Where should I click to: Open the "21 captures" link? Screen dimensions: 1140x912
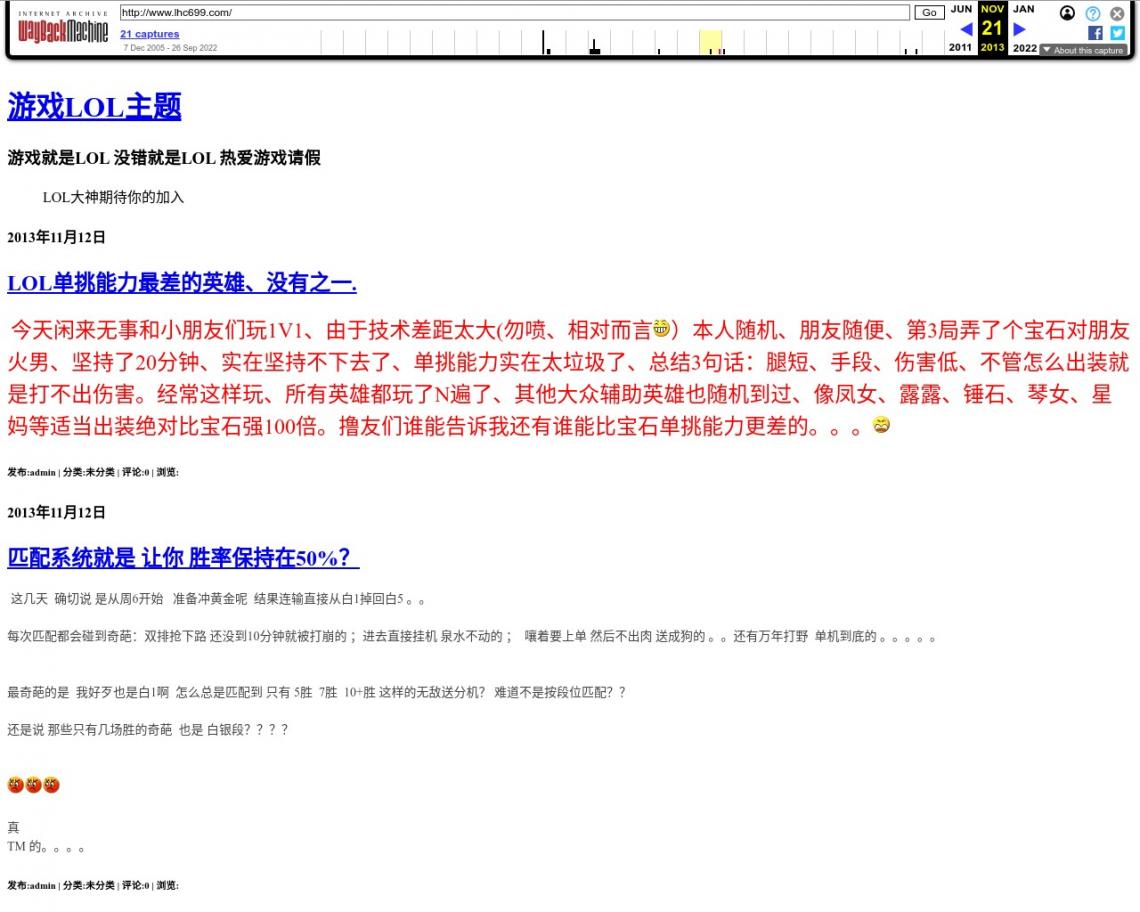pyautogui.click(x=150, y=33)
